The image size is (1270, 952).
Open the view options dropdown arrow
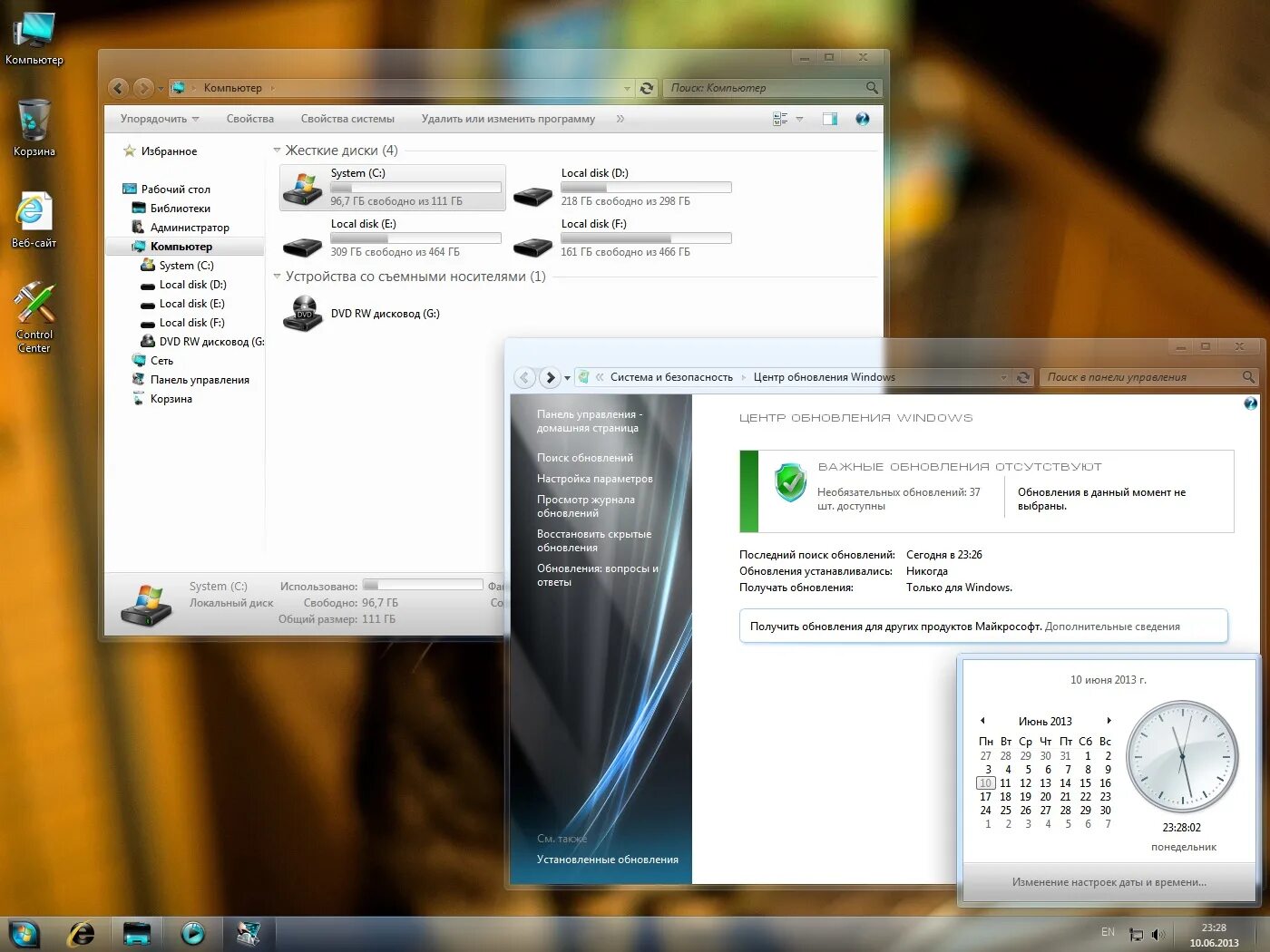799,119
